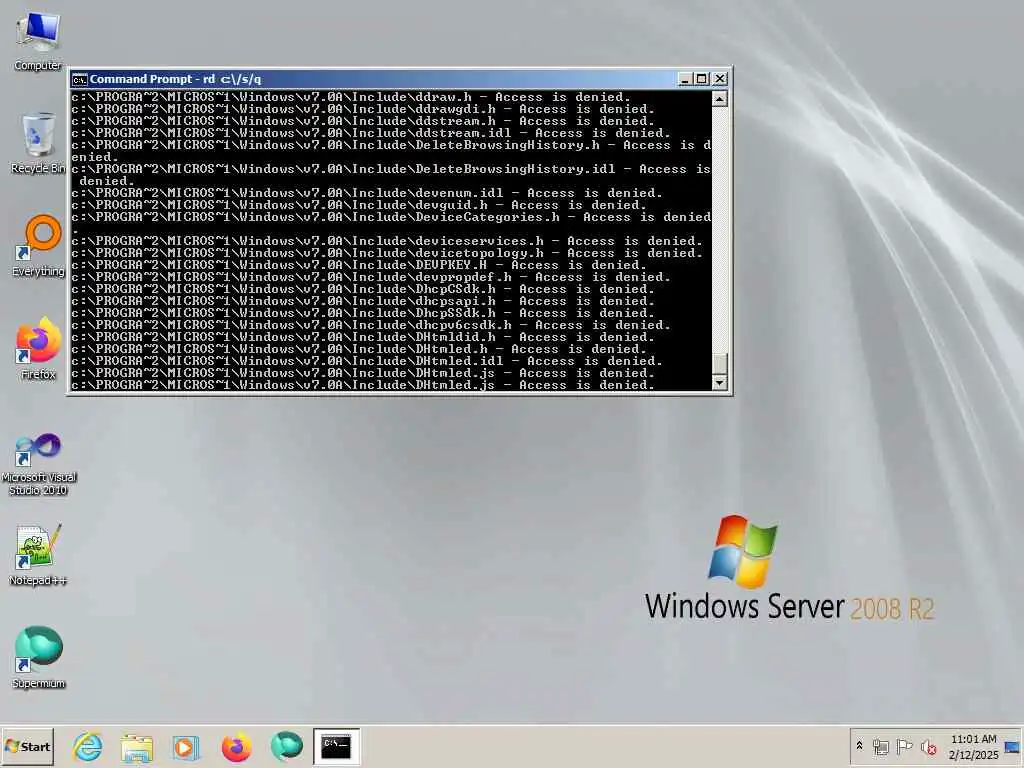This screenshot has width=1024, height=768.
Task: Click the Show Desktop button
Action: pos(1014,746)
